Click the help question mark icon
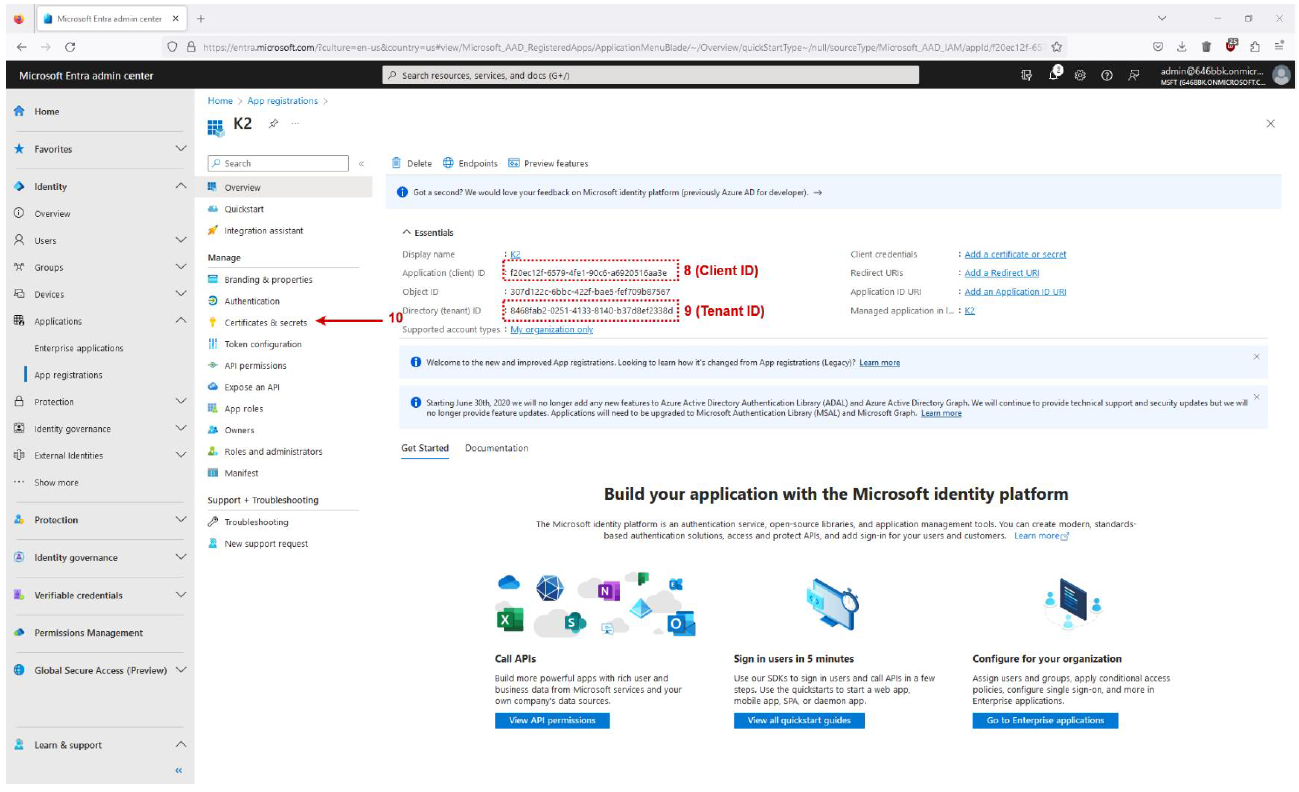The height and width of the screenshot is (792, 1299). point(1107,75)
